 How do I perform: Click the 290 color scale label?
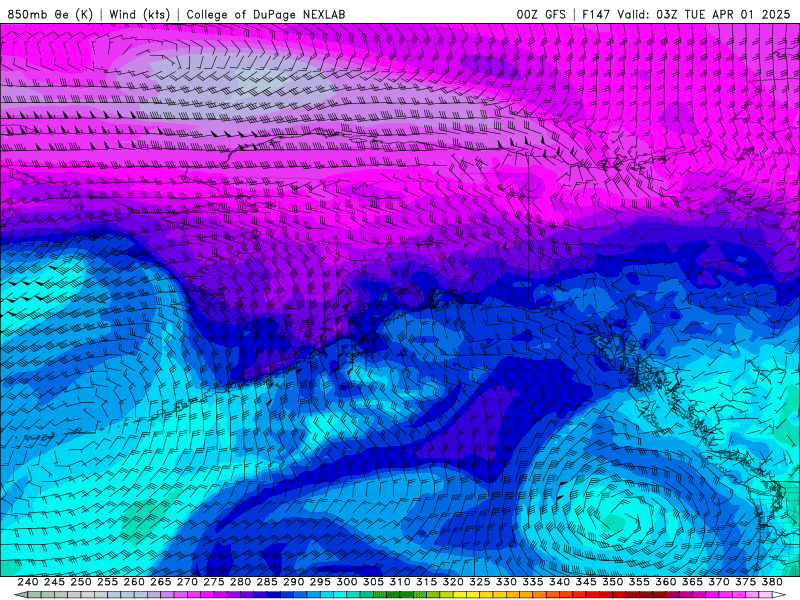click(x=293, y=582)
